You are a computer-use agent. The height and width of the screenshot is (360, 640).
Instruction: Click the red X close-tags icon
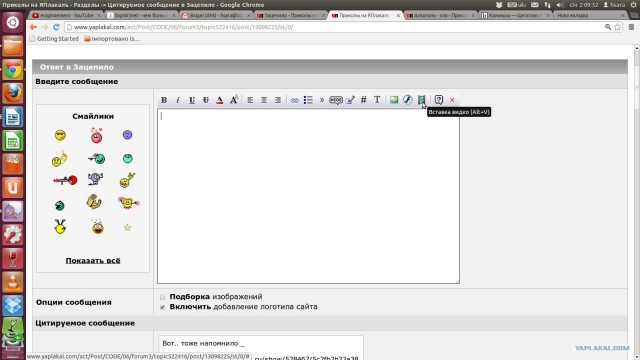coord(452,100)
